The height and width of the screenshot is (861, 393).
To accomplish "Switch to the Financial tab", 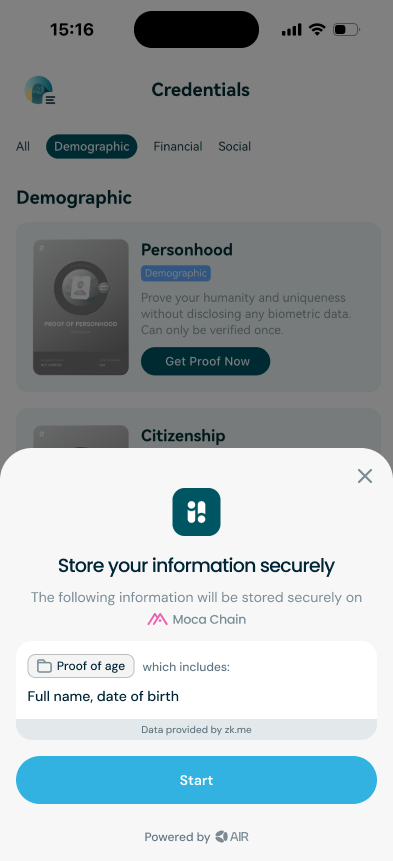I will [178, 147].
